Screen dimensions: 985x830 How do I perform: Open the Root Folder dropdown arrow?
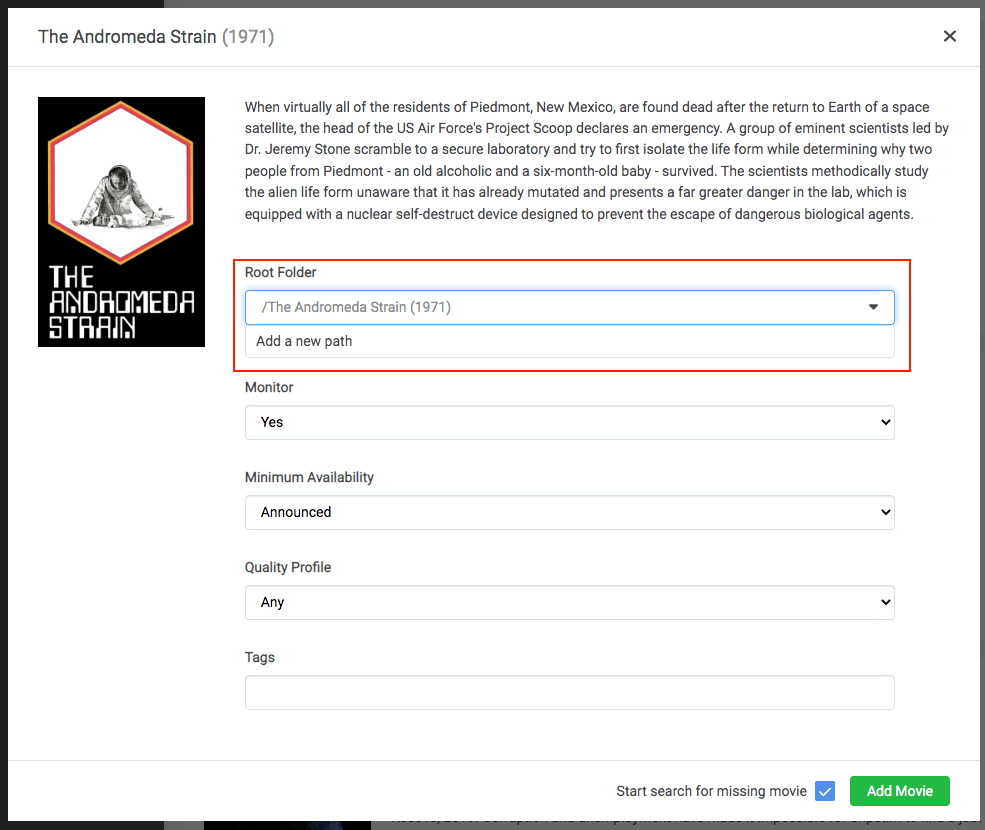tap(872, 307)
